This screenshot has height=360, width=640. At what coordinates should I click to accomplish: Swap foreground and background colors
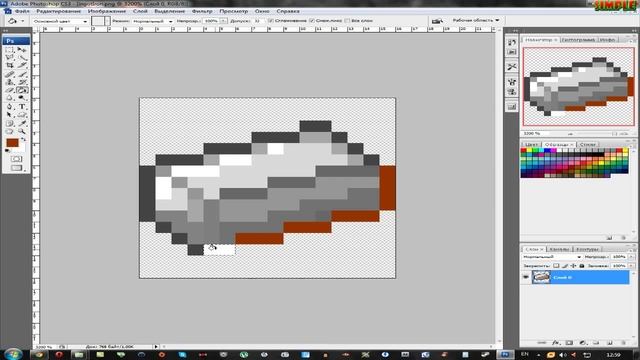(24, 139)
